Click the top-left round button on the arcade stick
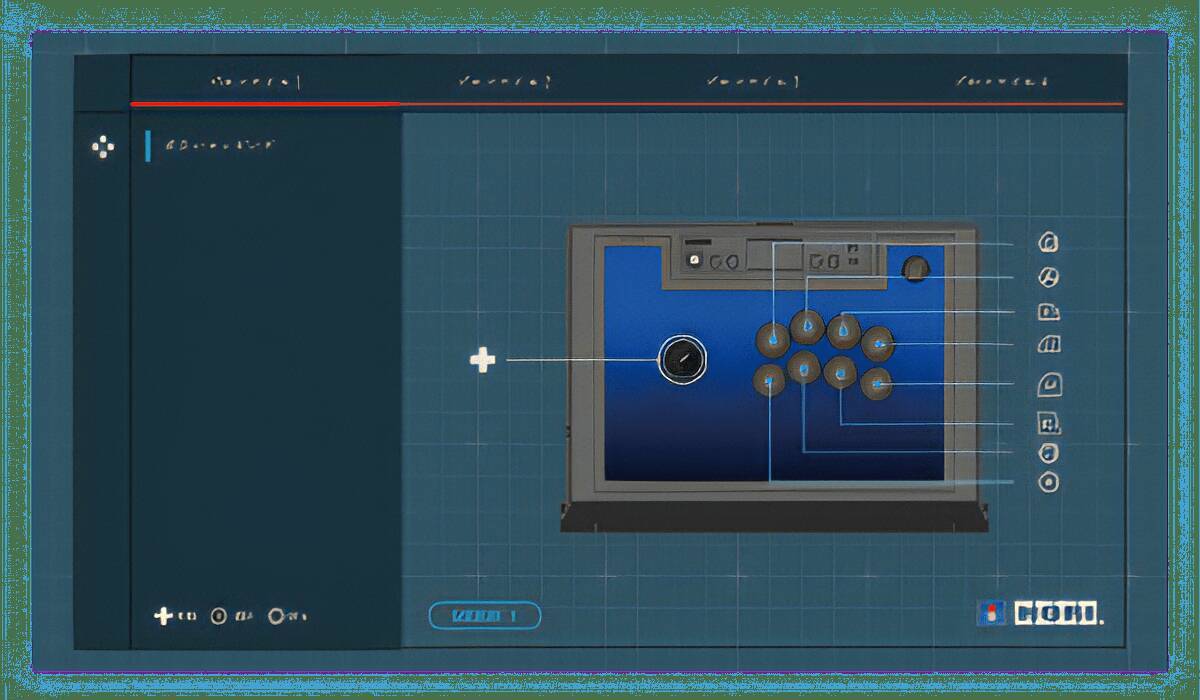The width and height of the screenshot is (1200, 700). click(x=772, y=339)
